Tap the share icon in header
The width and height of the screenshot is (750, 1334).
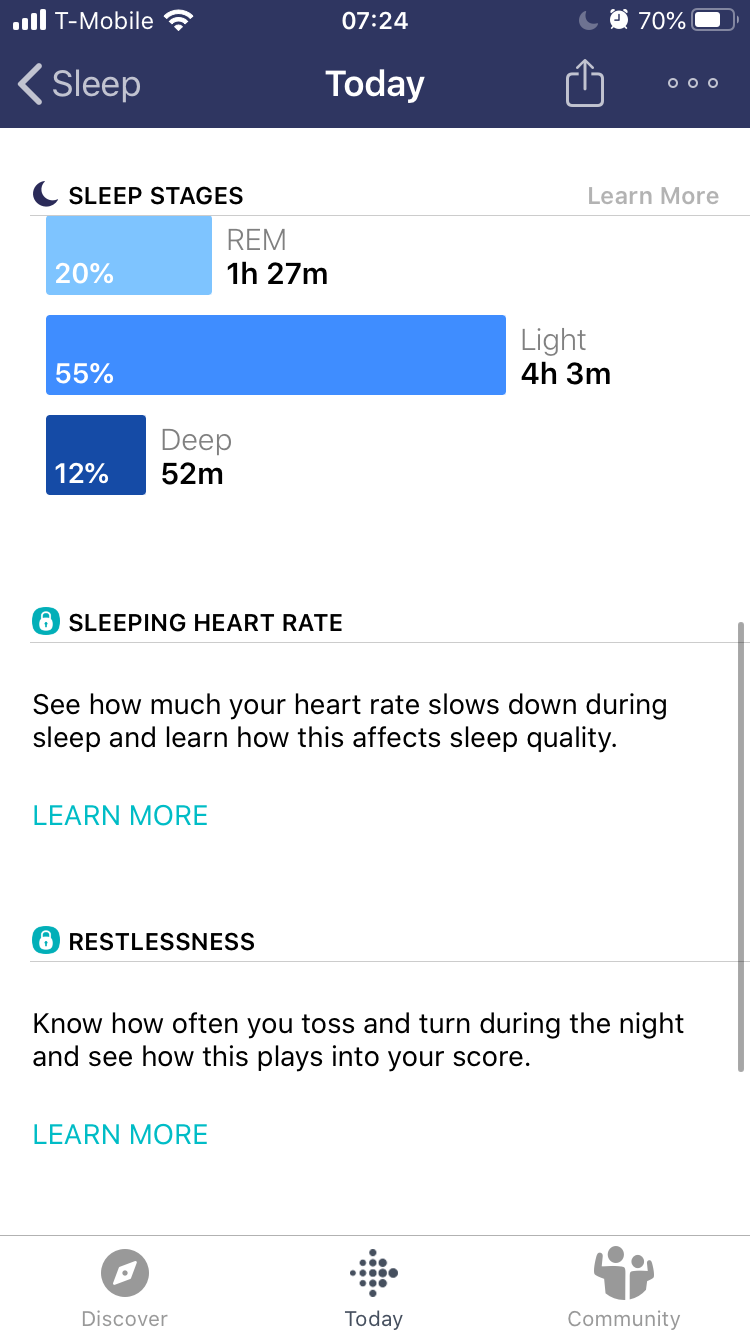coord(585,84)
